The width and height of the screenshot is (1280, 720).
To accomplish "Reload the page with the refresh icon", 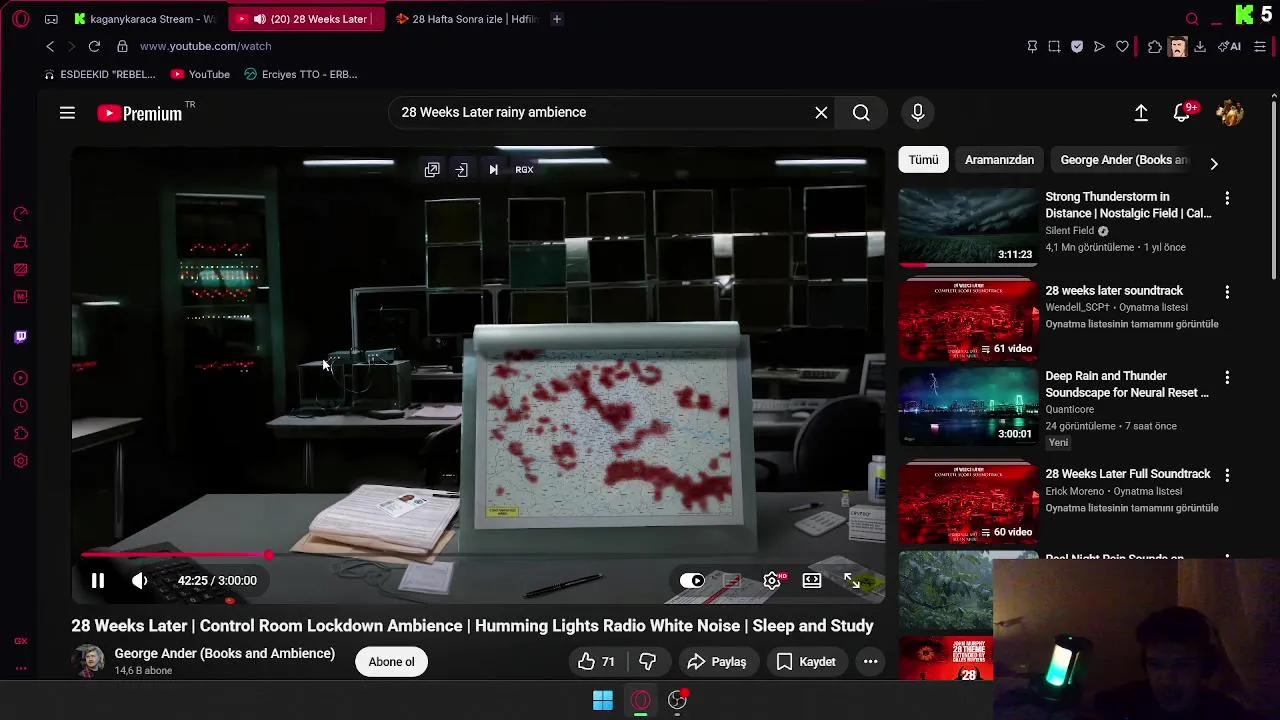I will tap(94, 46).
